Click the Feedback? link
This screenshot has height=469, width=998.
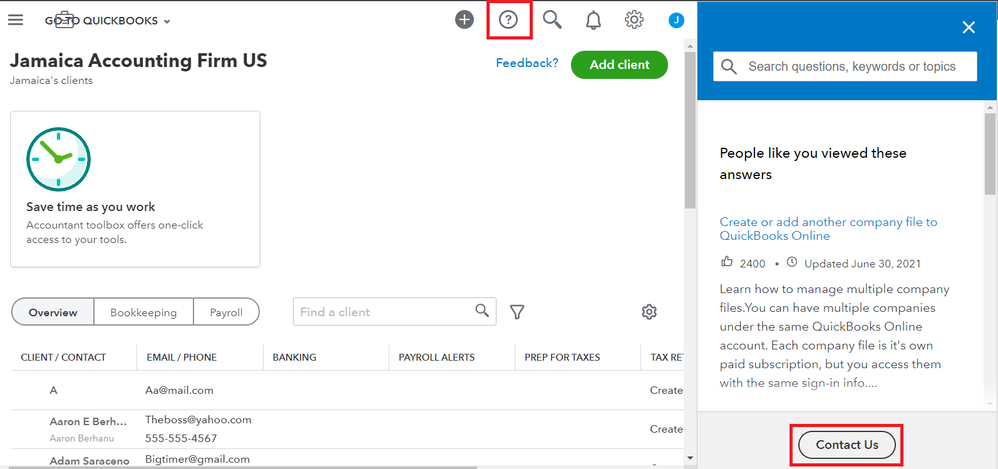tap(527, 63)
